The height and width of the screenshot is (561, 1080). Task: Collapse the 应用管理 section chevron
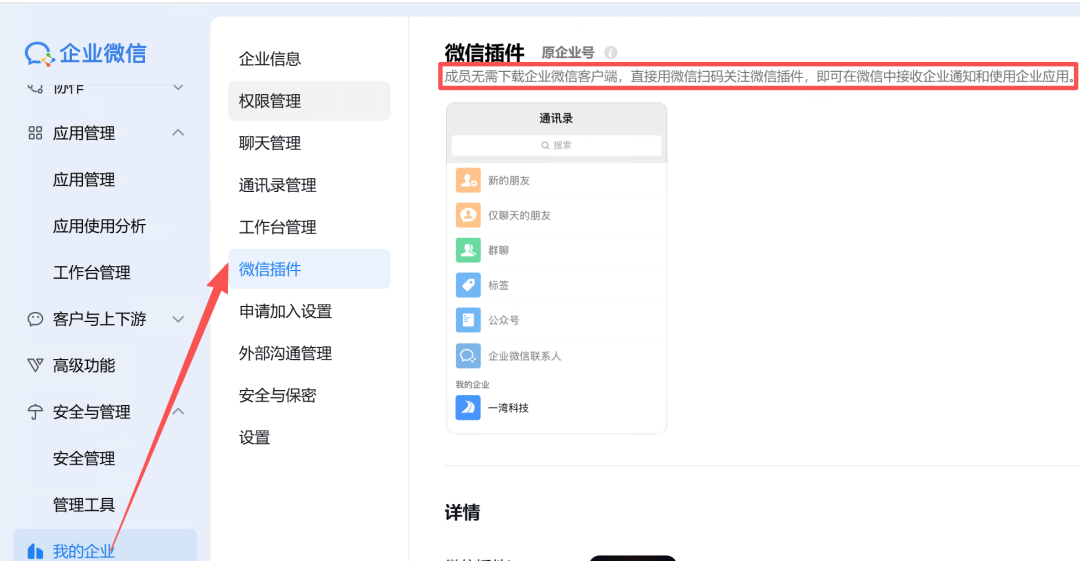[178, 132]
